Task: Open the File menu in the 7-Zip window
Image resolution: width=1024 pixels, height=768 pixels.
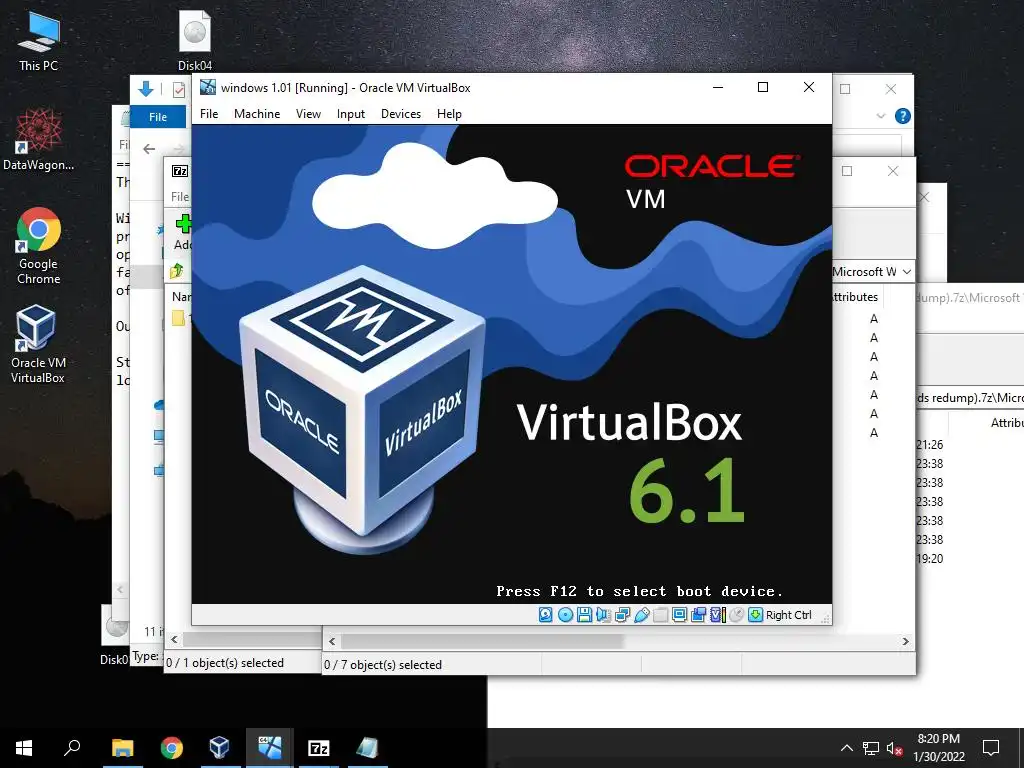Action: coord(180,197)
